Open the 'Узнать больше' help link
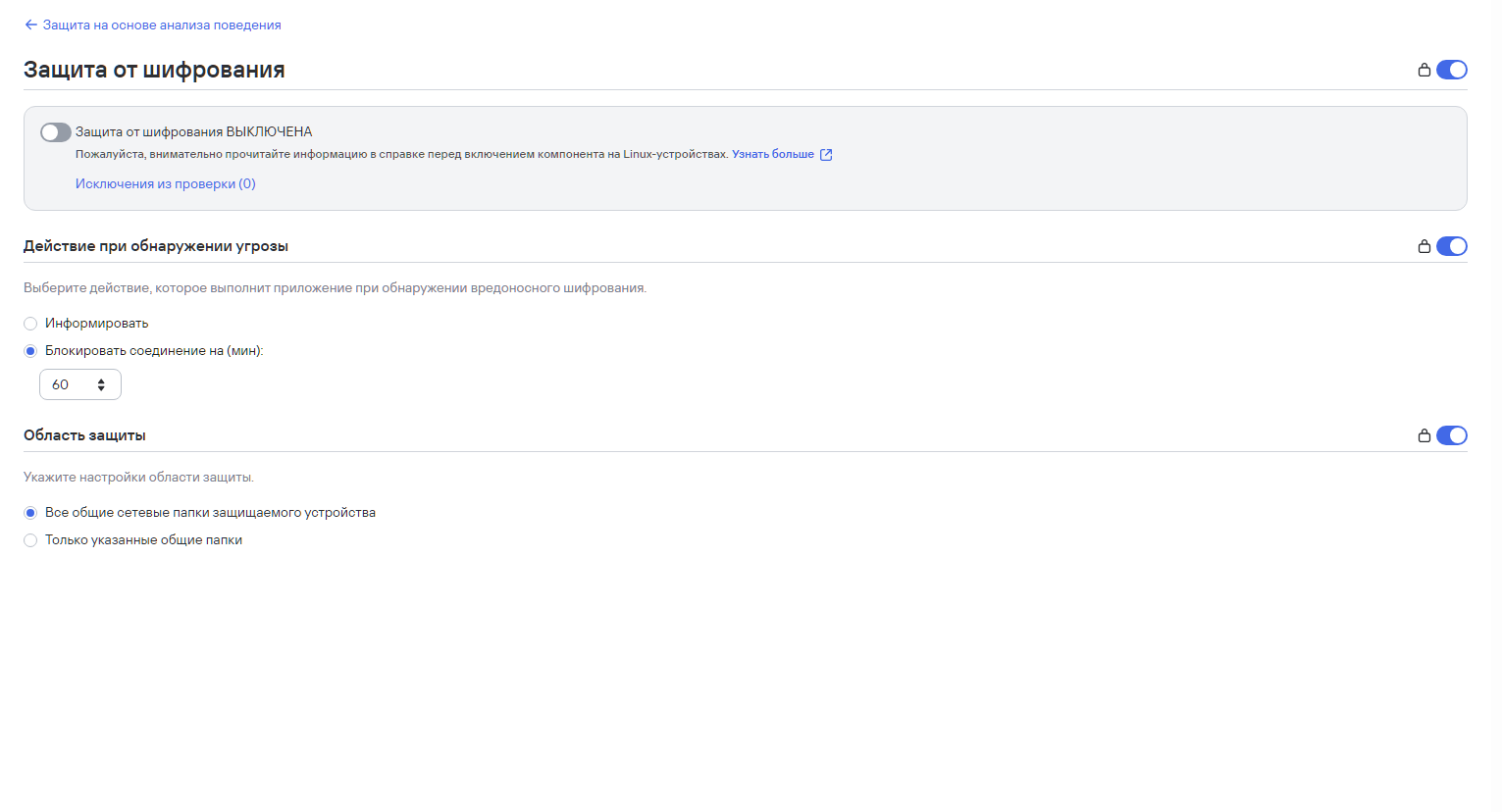Image resolution: width=1502 pixels, height=812 pixels. tap(773, 154)
